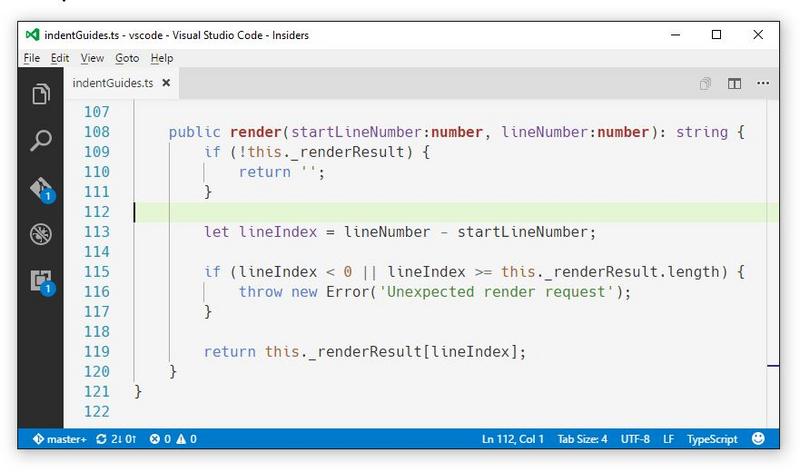The width and height of the screenshot is (800, 472).
Task: Click line number 121 in the gutter
Action: [x=97, y=391]
